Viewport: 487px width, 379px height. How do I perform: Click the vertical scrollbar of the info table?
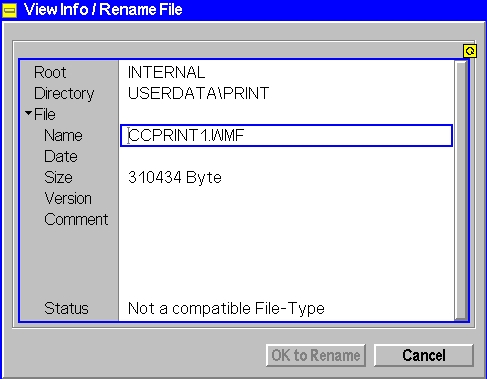coord(461,190)
